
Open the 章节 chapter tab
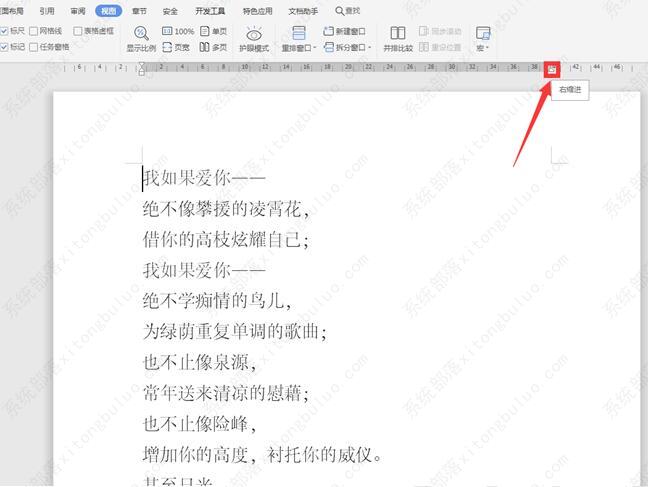(139, 11)
